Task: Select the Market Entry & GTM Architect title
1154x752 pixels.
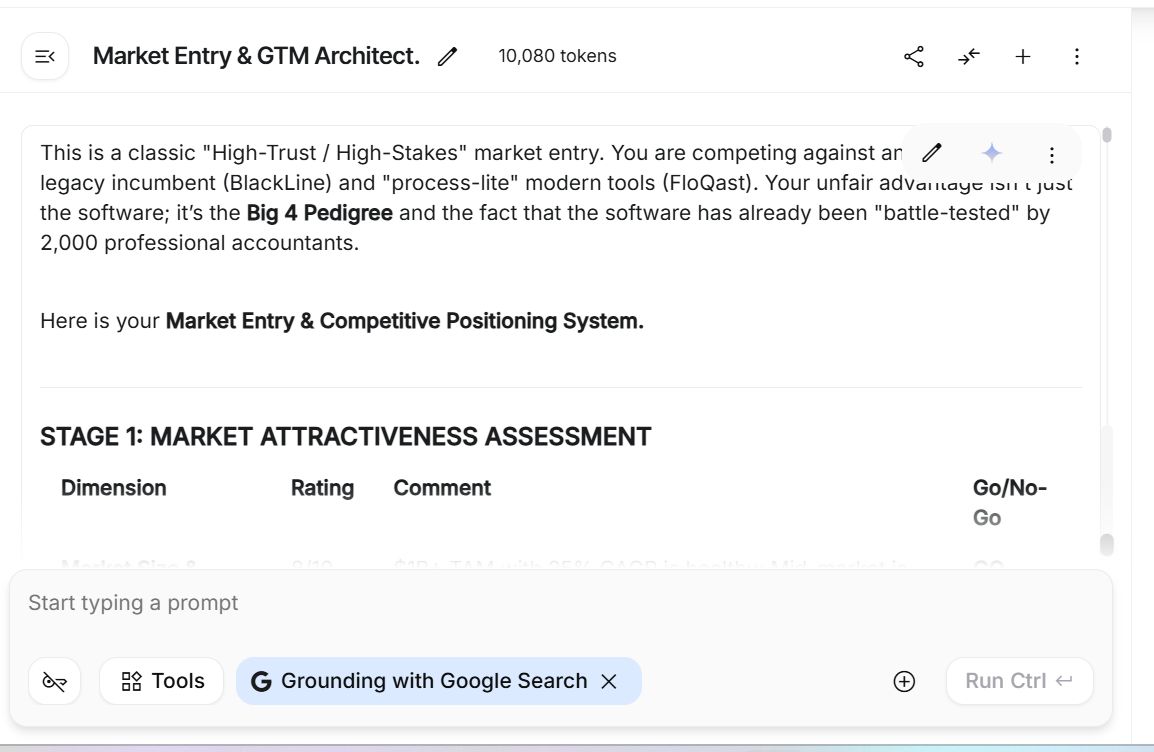Action: pos(256,57)
